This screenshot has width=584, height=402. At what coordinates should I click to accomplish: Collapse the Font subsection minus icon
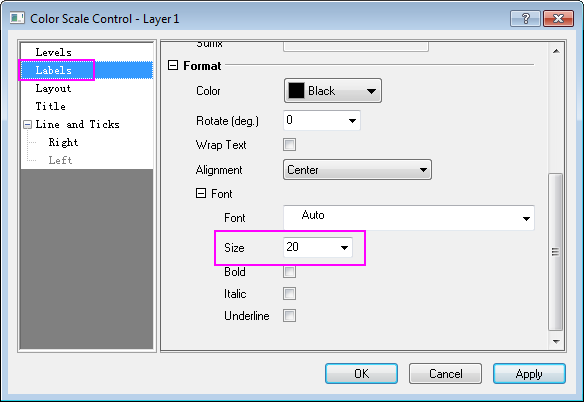pyautogui.click(x=201, y=193)
